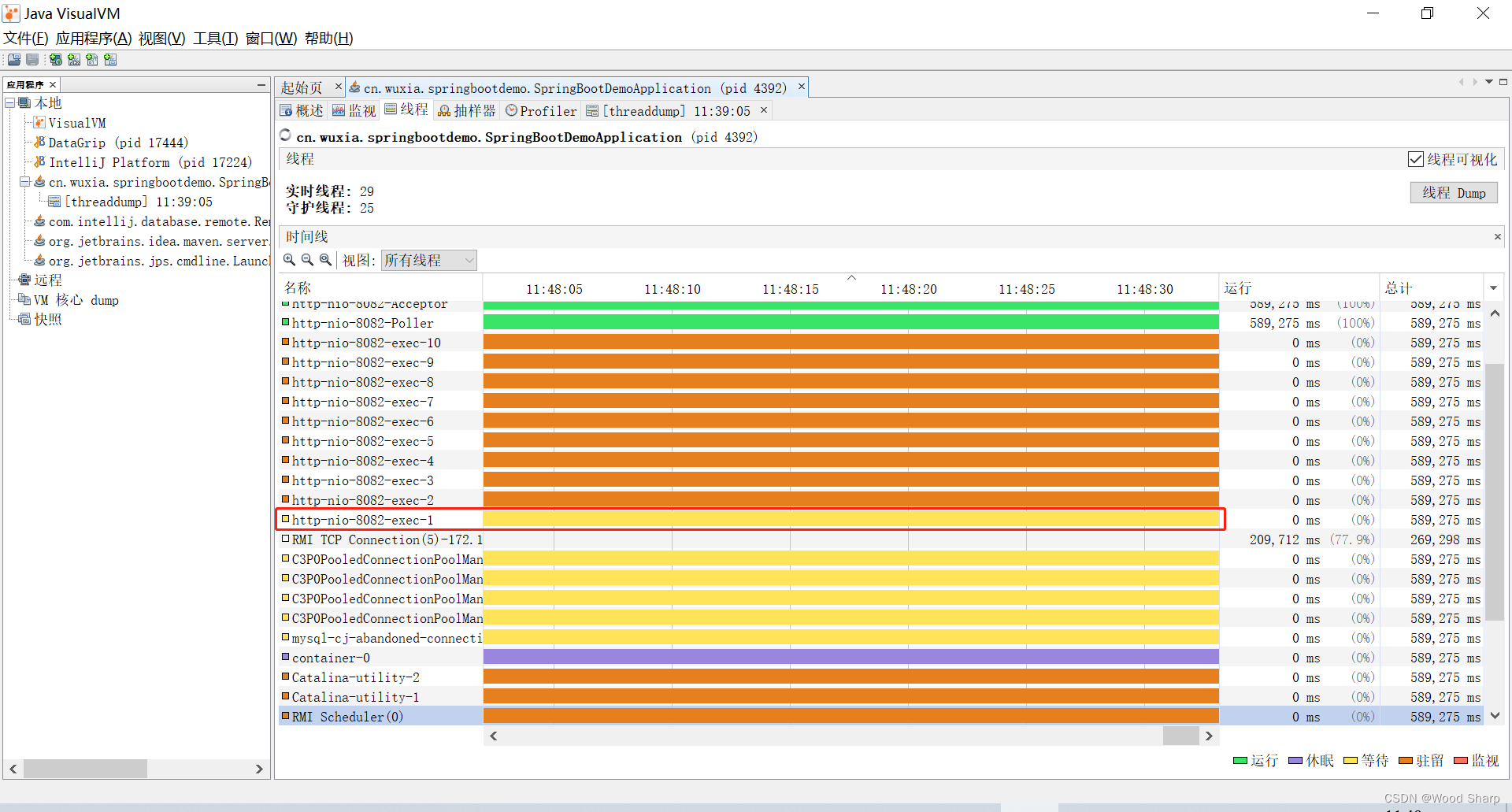This screenshot has width=1512, height=812.
Task: Toggle the 线程可视化 checkbox
Action: [x=1415, y=159]
